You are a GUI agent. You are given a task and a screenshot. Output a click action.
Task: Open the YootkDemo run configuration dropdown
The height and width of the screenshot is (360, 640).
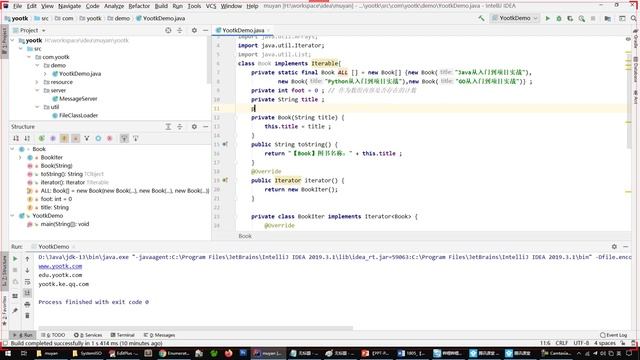[x=515, y=18]
